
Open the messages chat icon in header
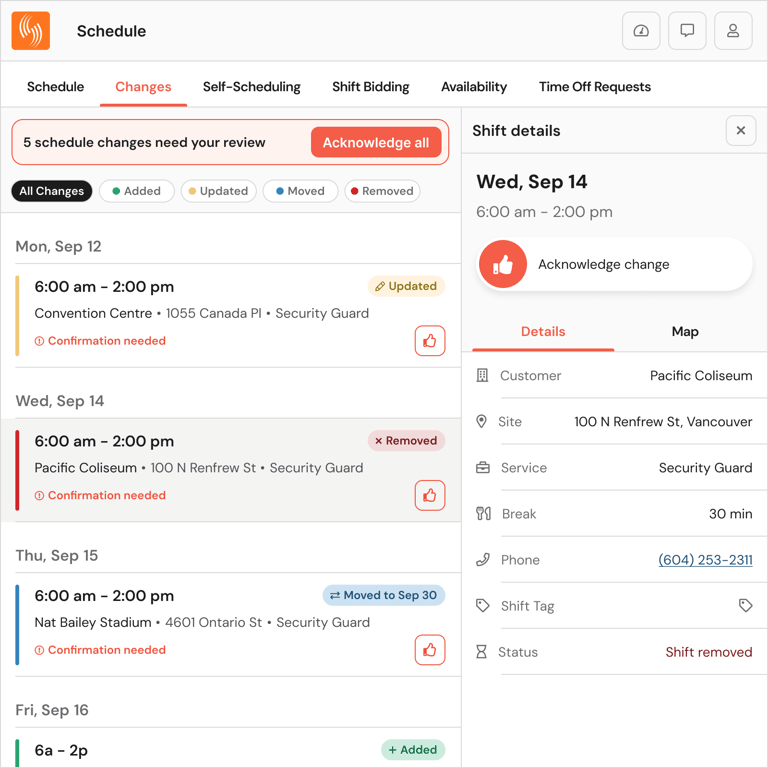687,31
